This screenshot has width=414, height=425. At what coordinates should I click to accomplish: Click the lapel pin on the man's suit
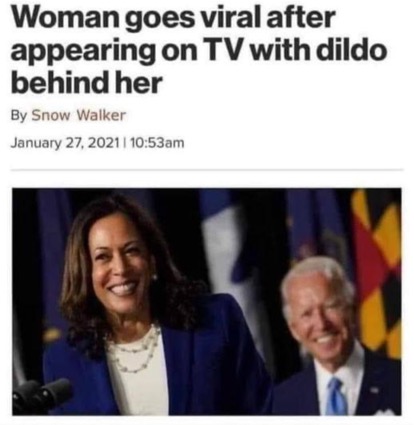tap(374, 390)
